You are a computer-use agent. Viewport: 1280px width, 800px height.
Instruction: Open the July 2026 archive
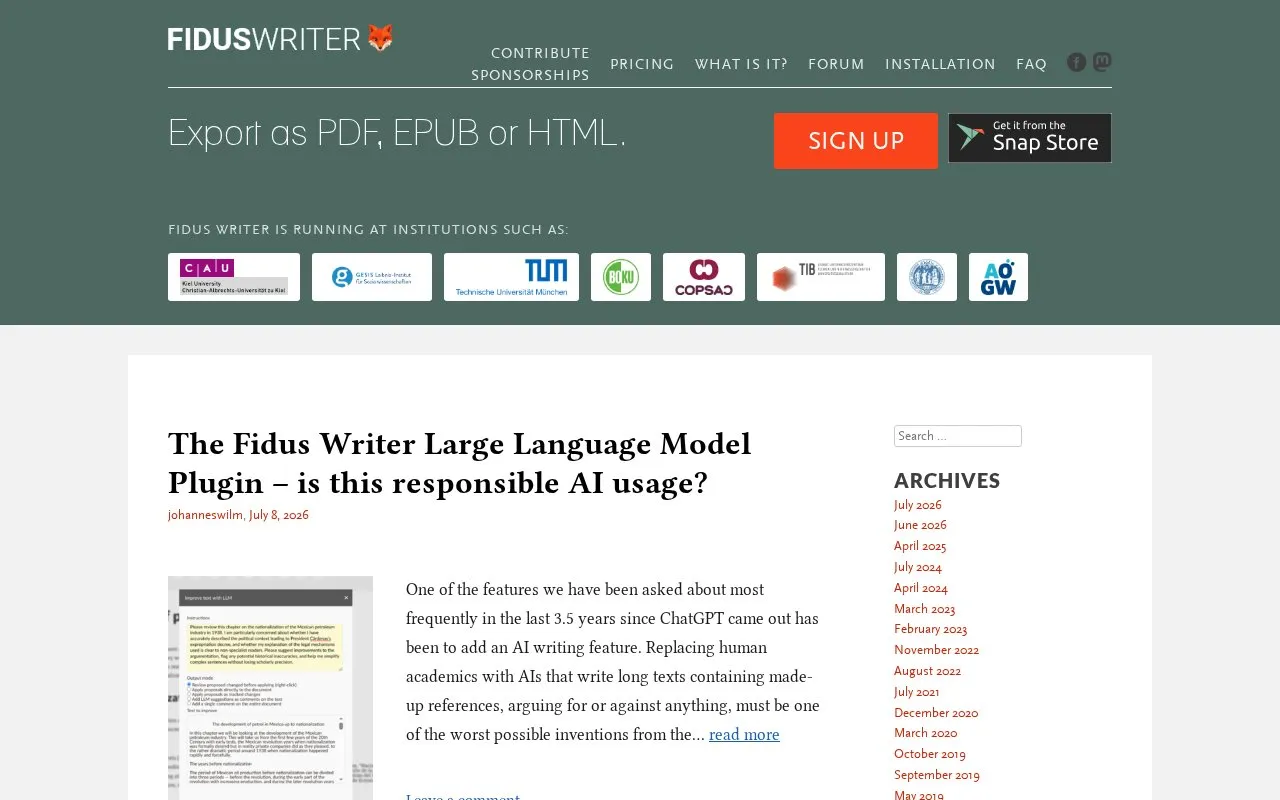918,505
